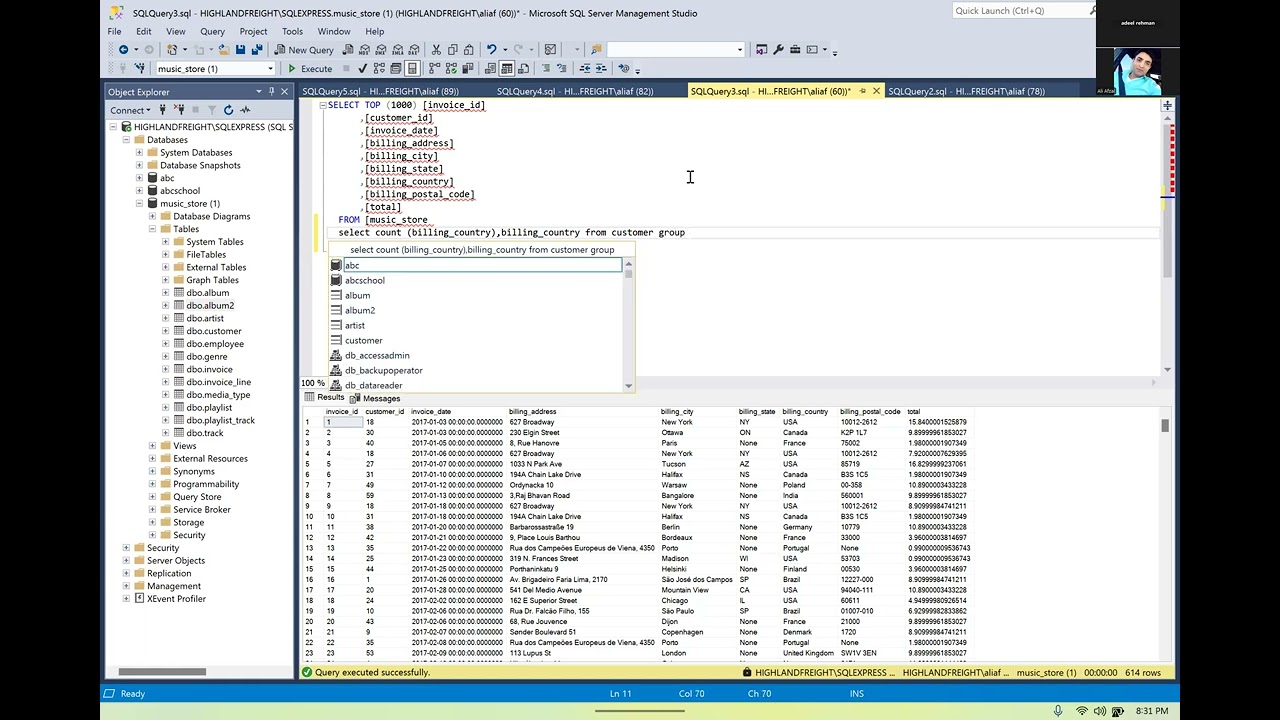Select album2 in IntelliSense list

pyautogui.click(x=360, y=310)
